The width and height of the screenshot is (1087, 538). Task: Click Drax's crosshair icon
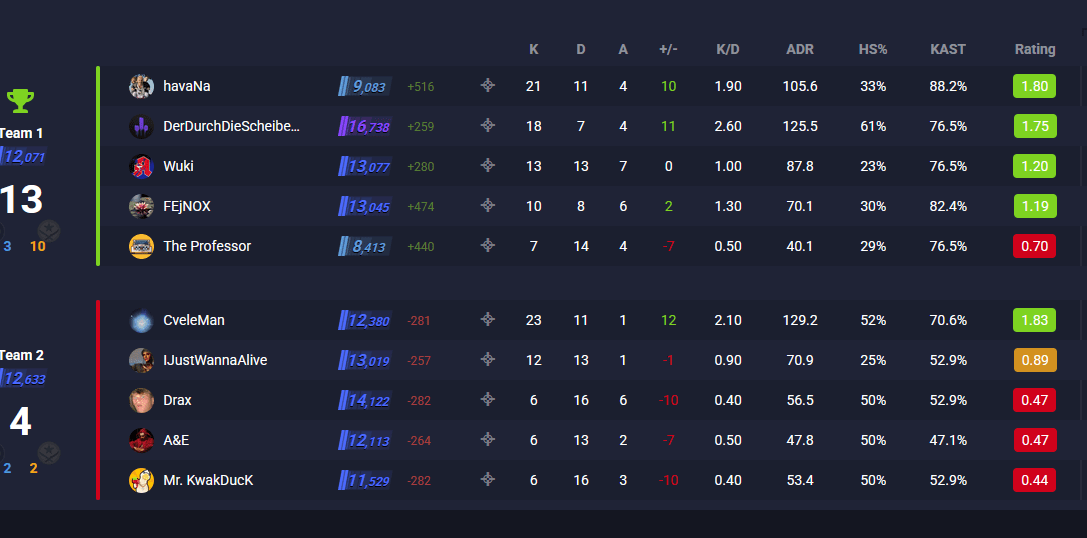click(x=488, y=399)
